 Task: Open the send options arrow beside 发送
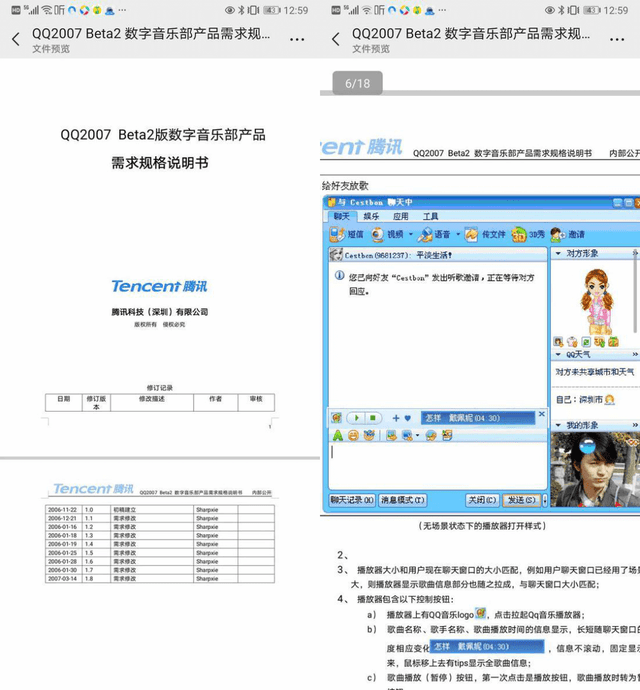[545, 500]
